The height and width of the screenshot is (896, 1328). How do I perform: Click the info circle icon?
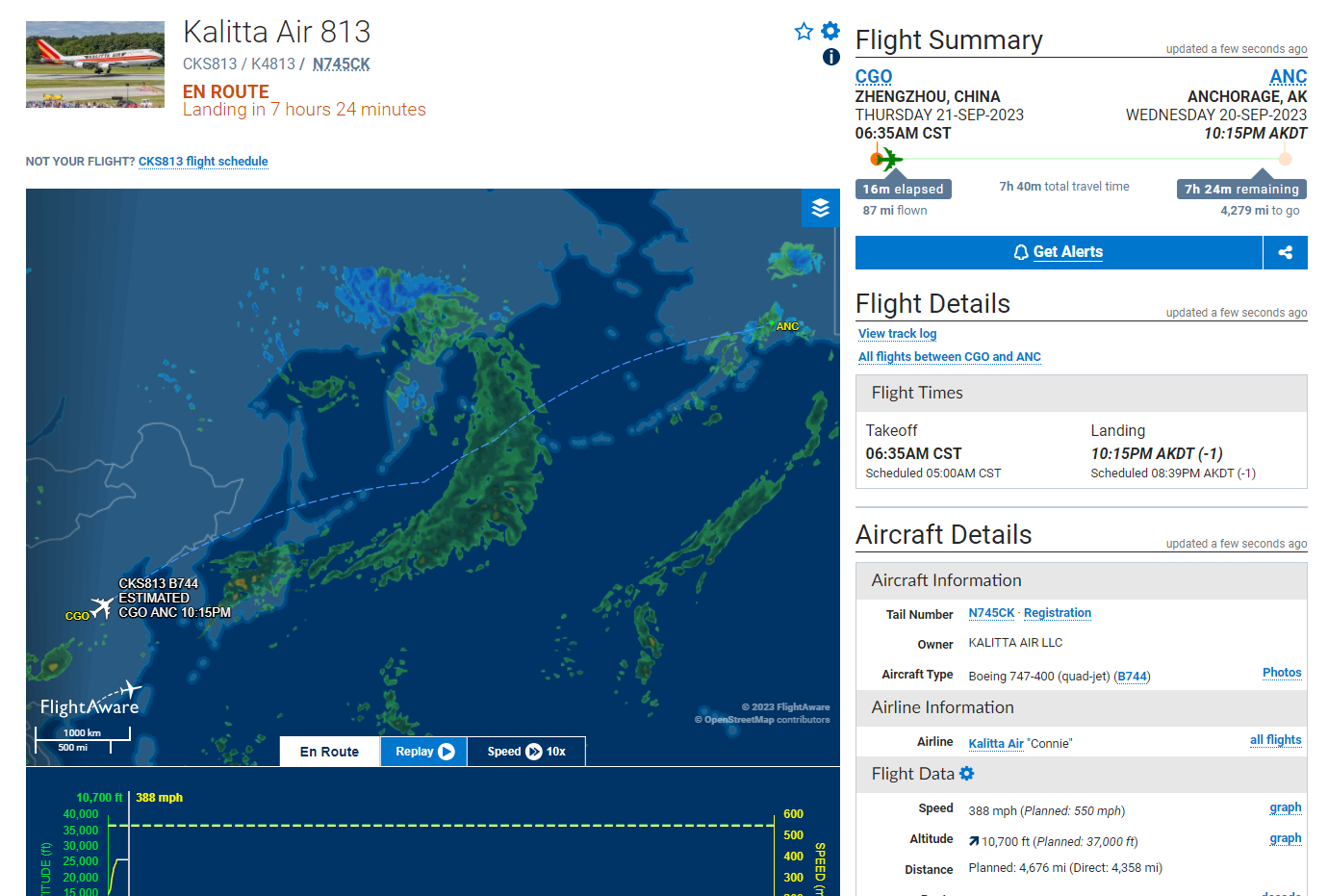831,57
